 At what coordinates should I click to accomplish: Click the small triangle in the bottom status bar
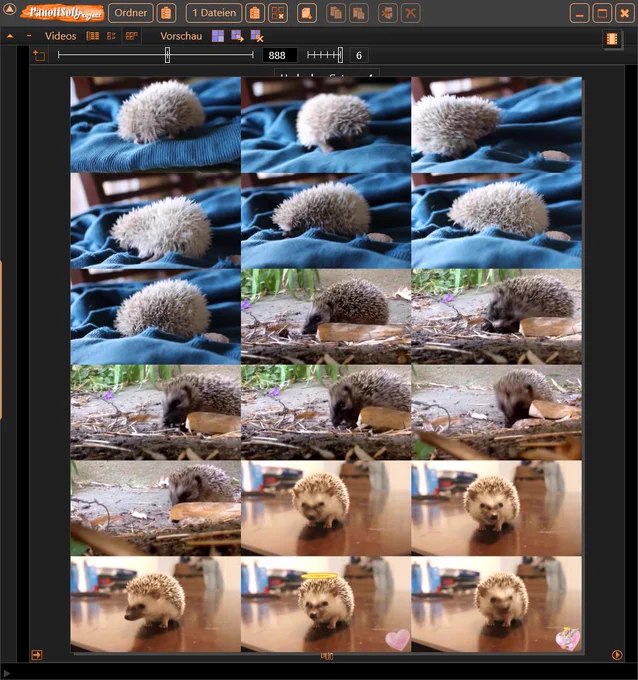pyautogui.click(x=7, y=673)
